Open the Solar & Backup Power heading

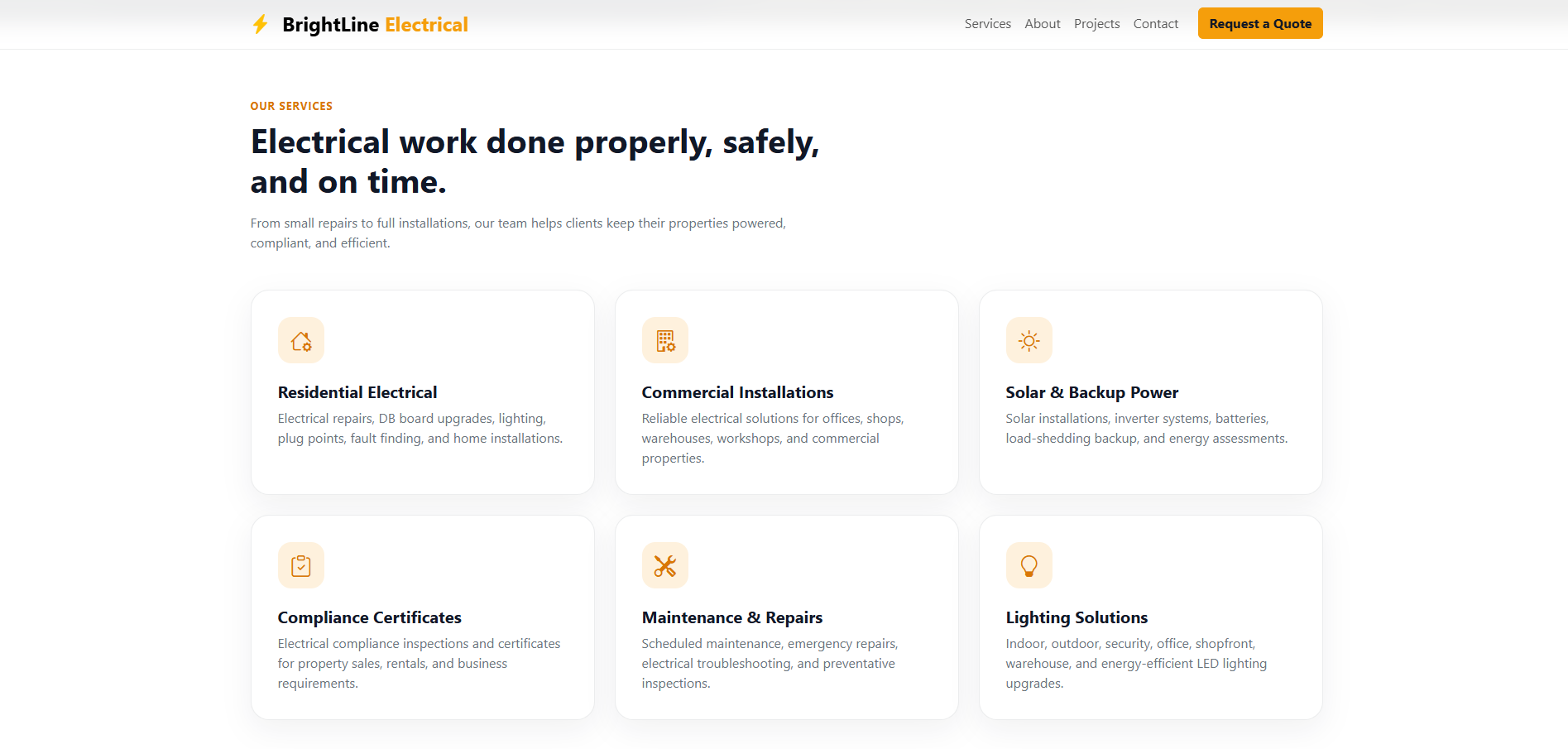tap(1091, 392)
